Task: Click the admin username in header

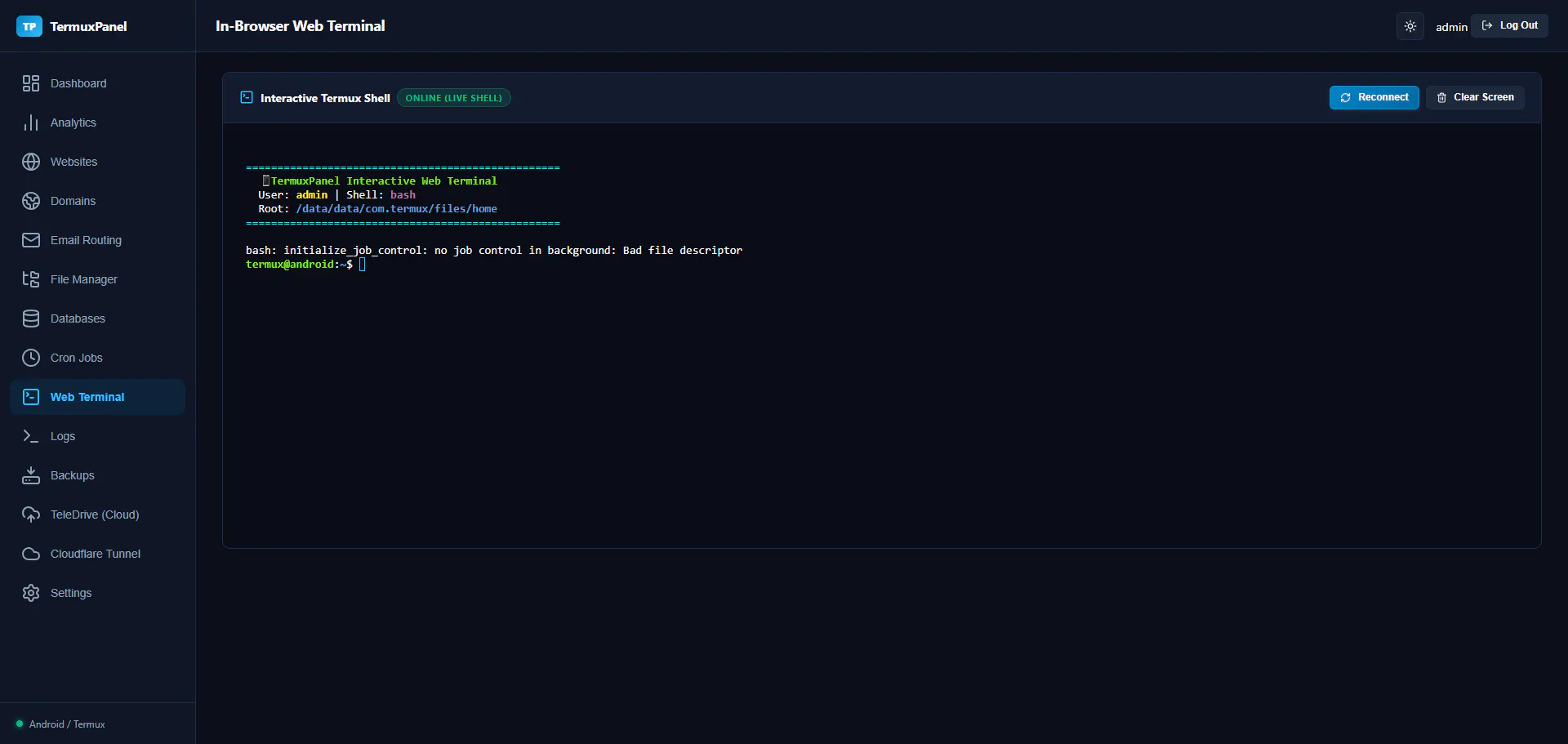Action: pos(1451,27)
